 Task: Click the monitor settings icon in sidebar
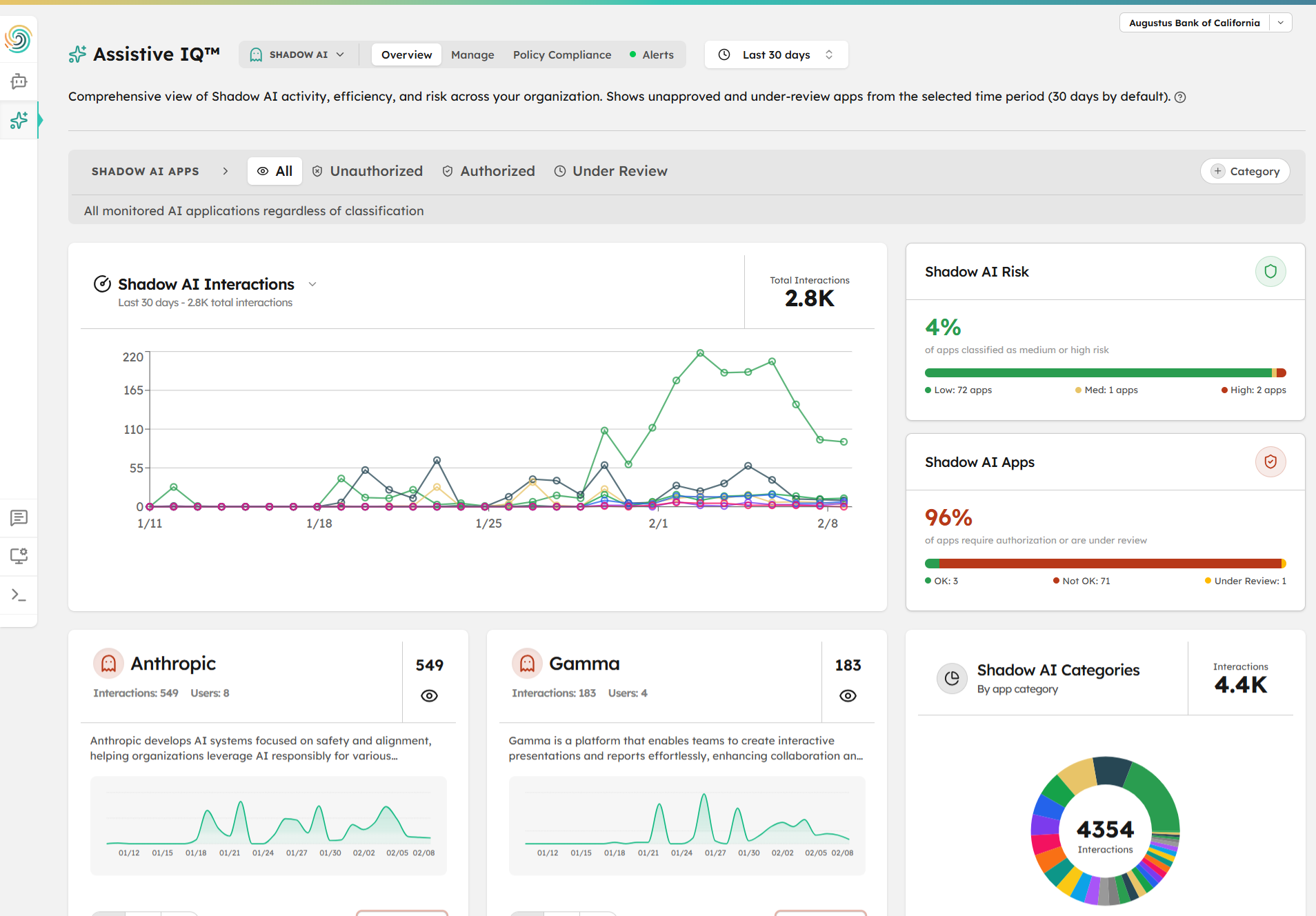click(19, 556)
